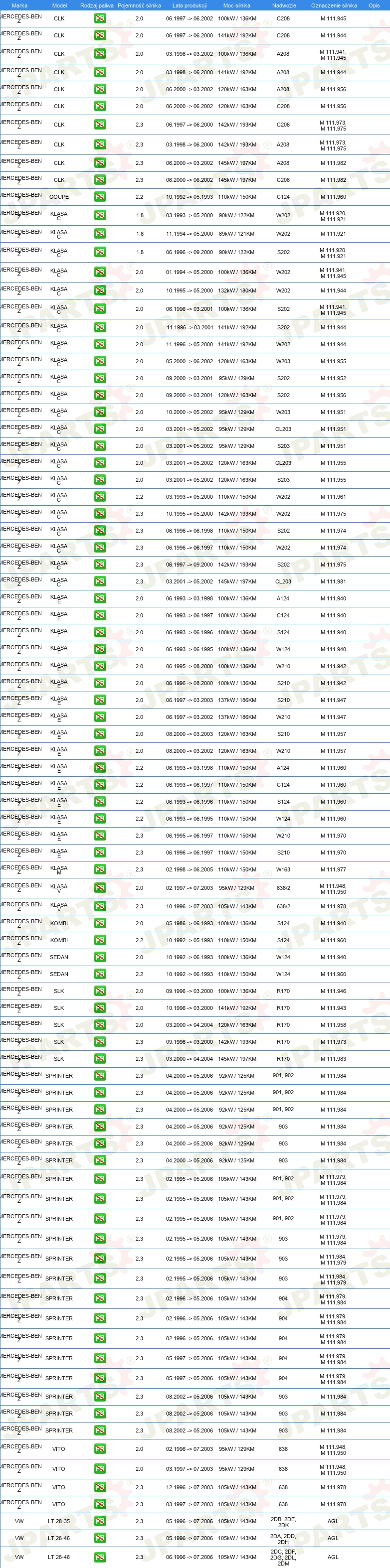
Task: Click fuel icon in the KLASA V 2.0 row
Action: [100, 887]
